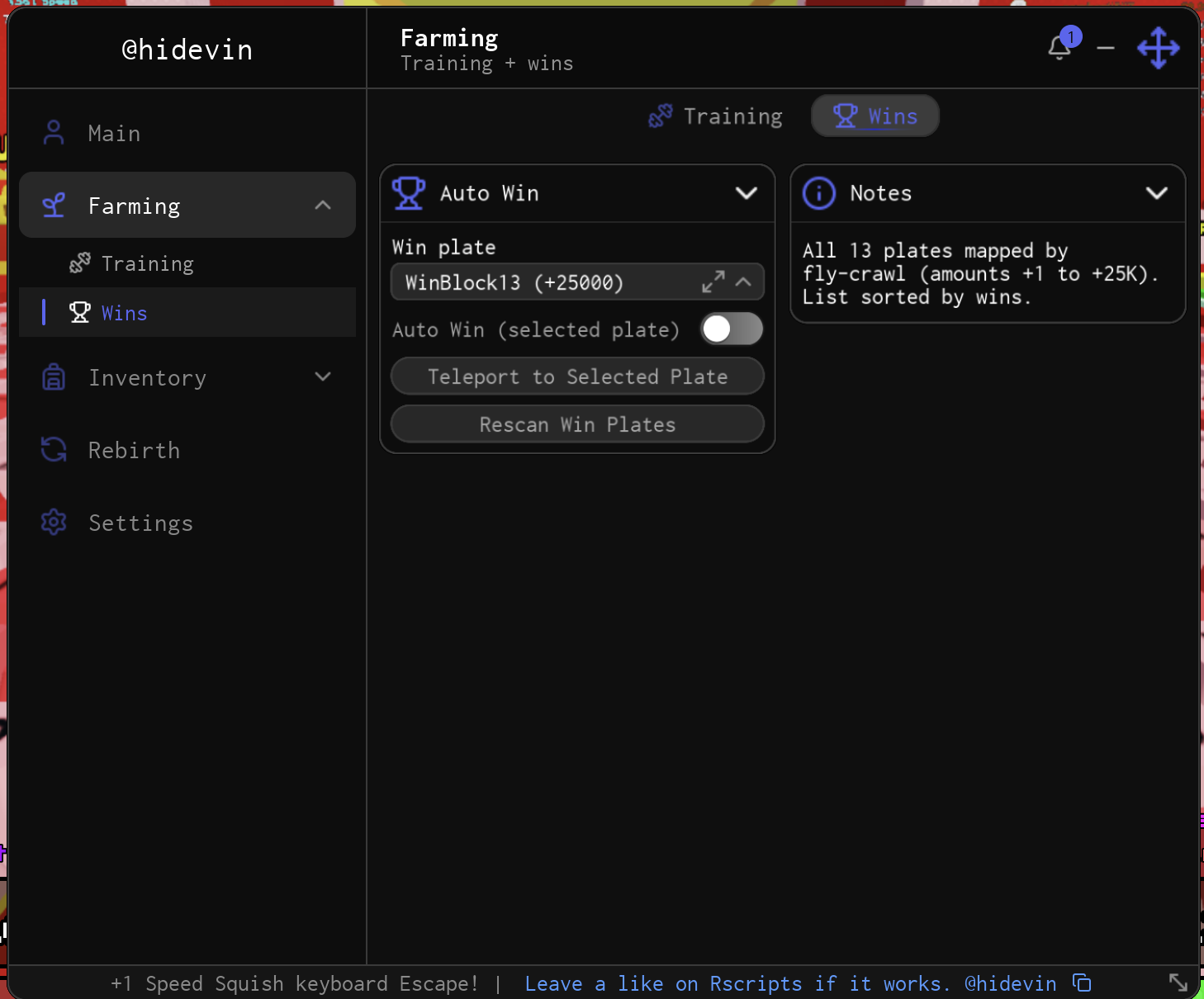Copy link using footer copy icon
Viewport: 1204px width, 999px height.
(1082, 982)
